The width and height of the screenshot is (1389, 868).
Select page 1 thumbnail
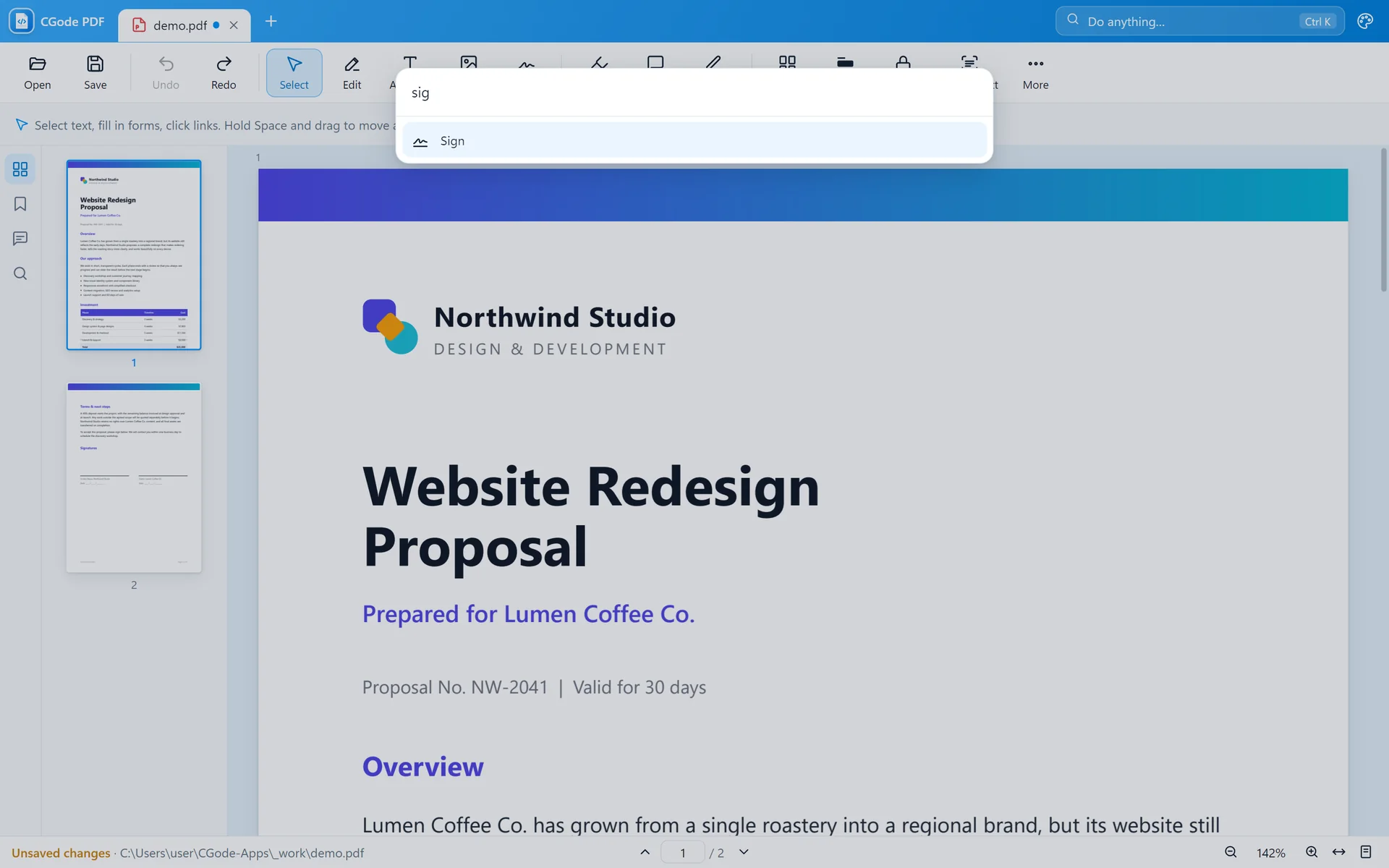click(x=134, y=255)
